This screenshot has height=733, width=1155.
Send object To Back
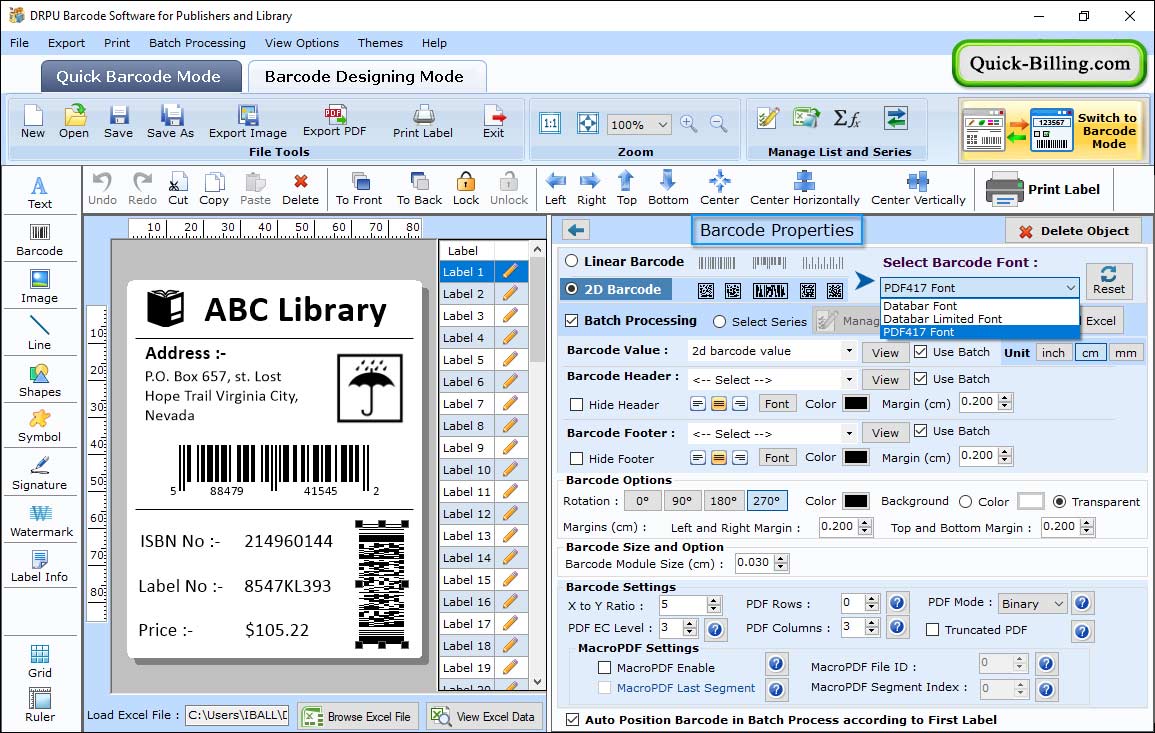click(419, 189)
